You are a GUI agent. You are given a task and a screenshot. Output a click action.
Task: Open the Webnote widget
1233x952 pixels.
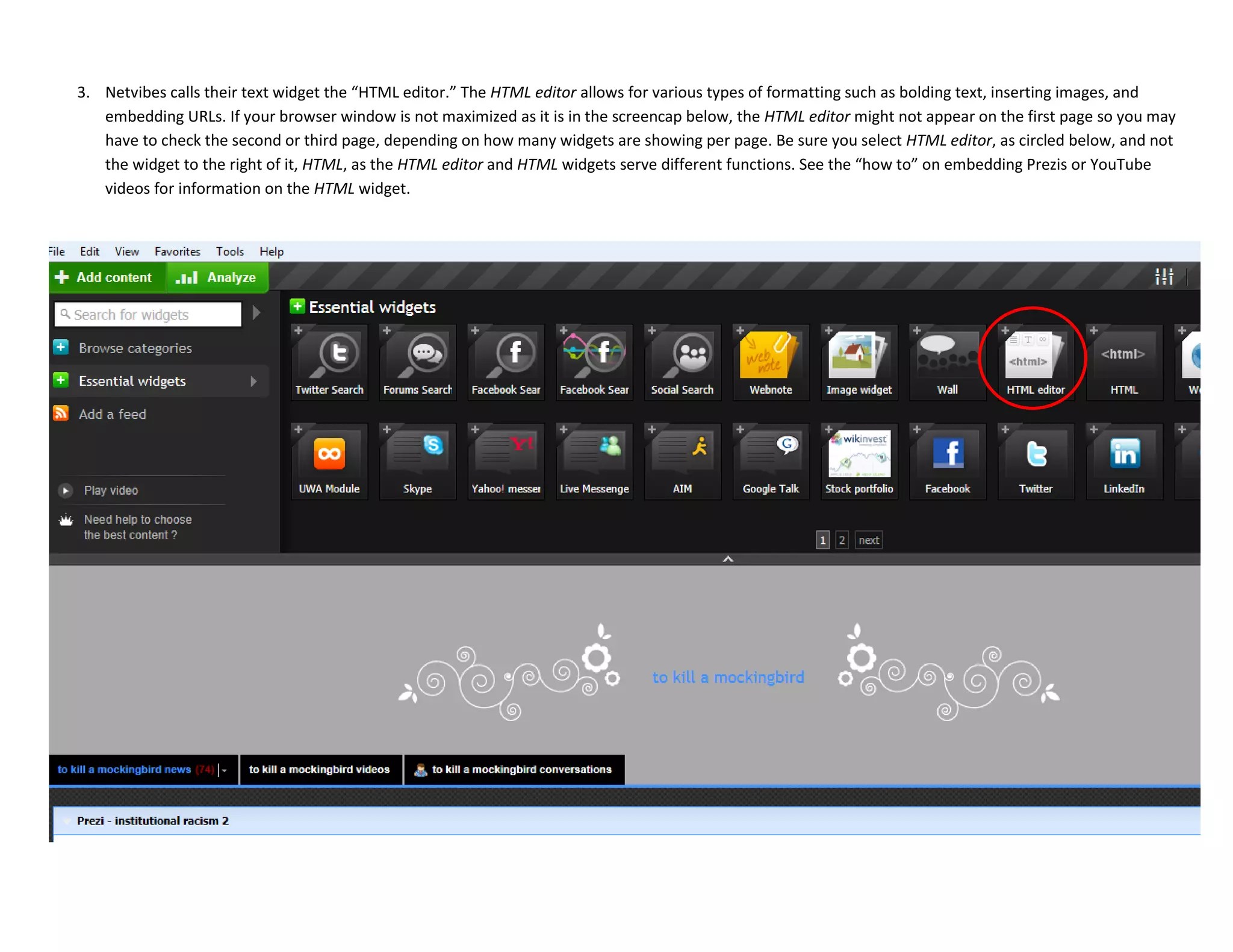click(x=771, y=362)
